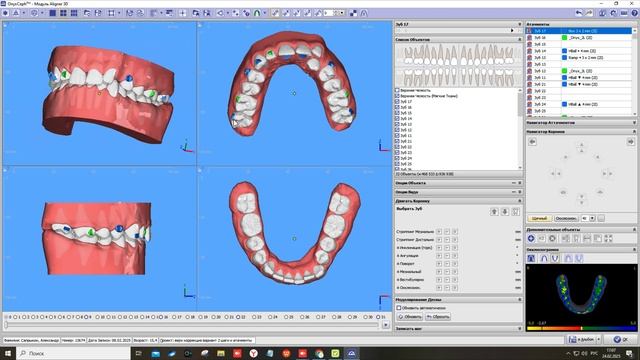Switch to nine-viewport grid layout icon
Viewport: 640px width, 360px height.
tap(74, 13)
